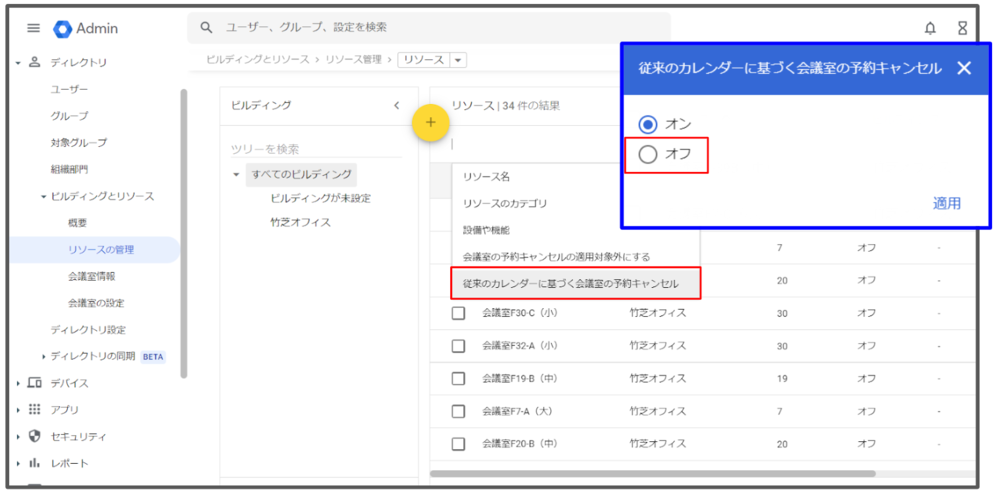Click the yellow plus add button
1000x496 pixels.
point(431,123)
